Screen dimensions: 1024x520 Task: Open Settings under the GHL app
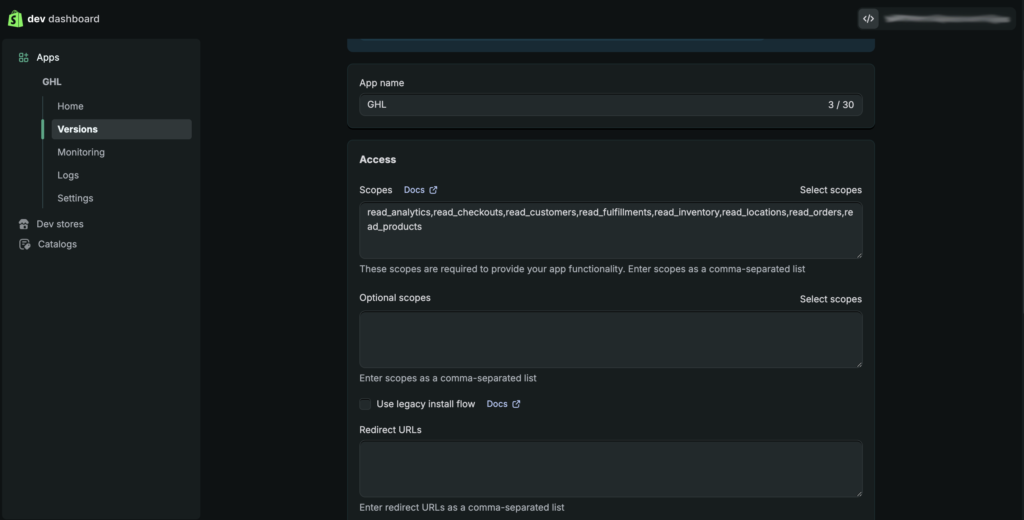click(x=75, y=198)
